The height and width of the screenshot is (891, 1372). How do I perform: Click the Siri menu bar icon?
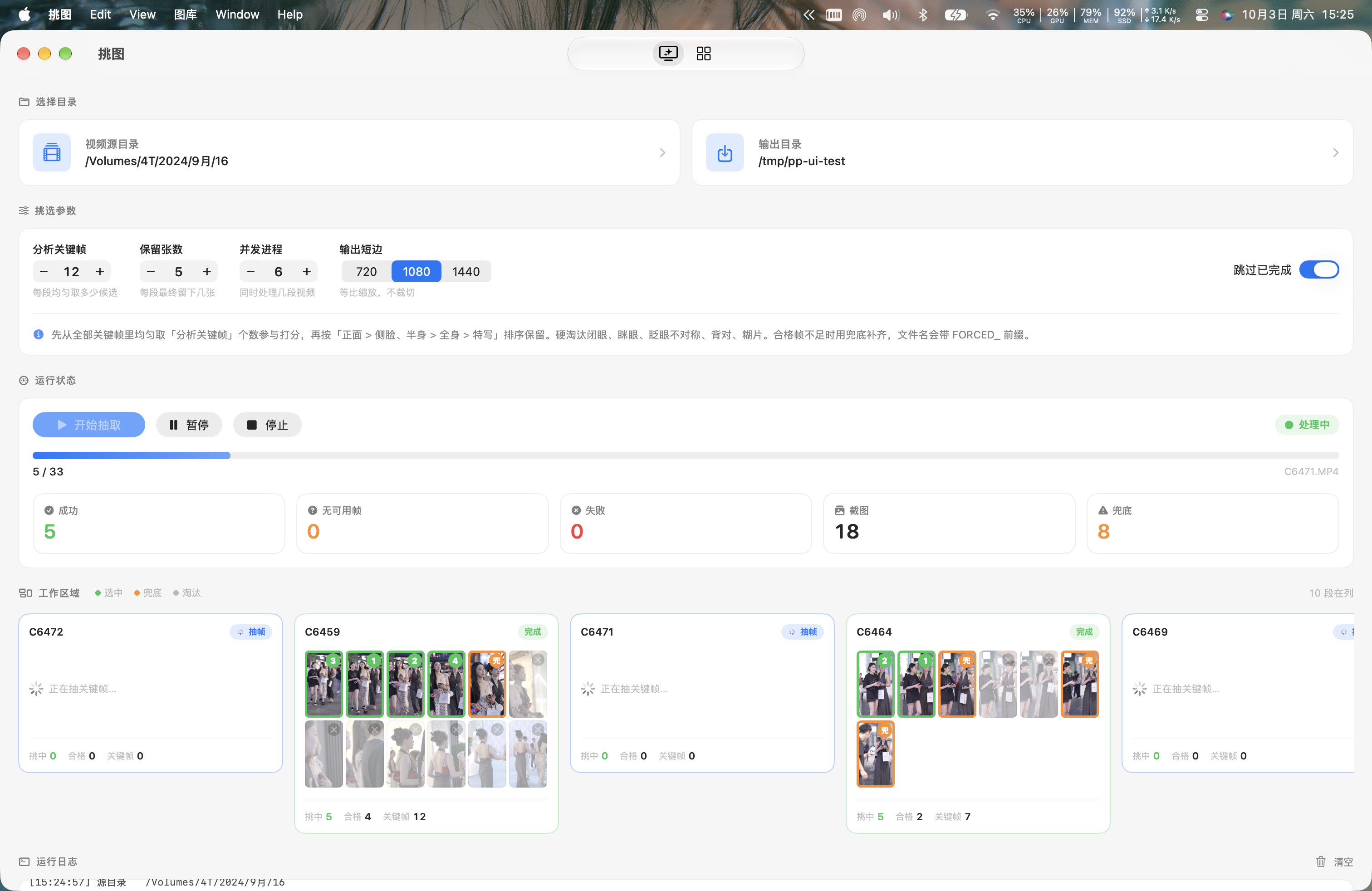click(1227, 15)
